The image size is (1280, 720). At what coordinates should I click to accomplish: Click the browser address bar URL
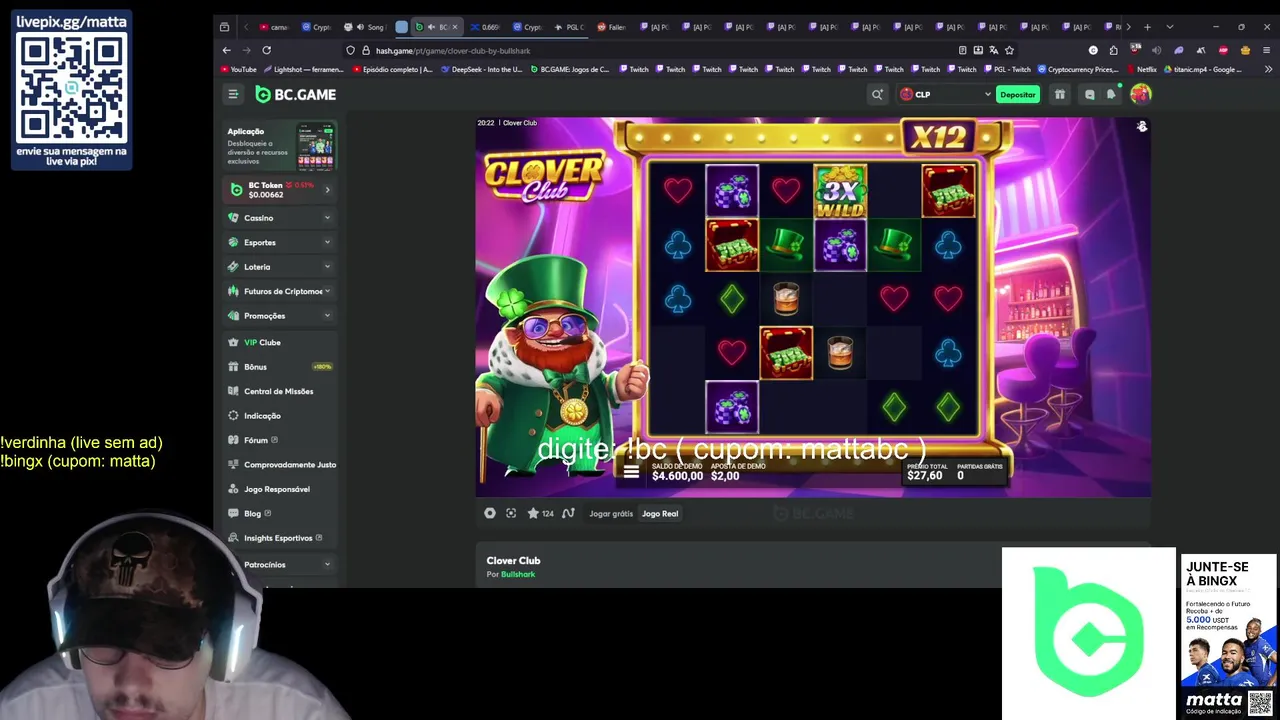pos(453,50)
